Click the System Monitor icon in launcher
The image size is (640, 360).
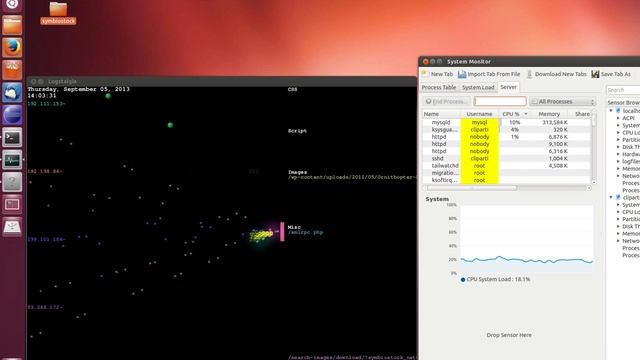pyautogui.click(x=12, y=160)
